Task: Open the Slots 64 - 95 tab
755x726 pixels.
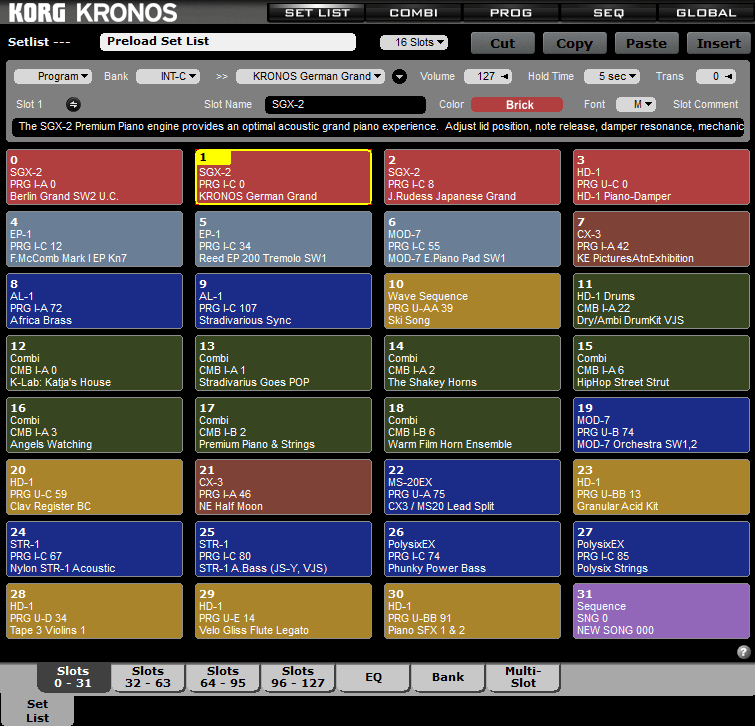Action: [223, 677]
